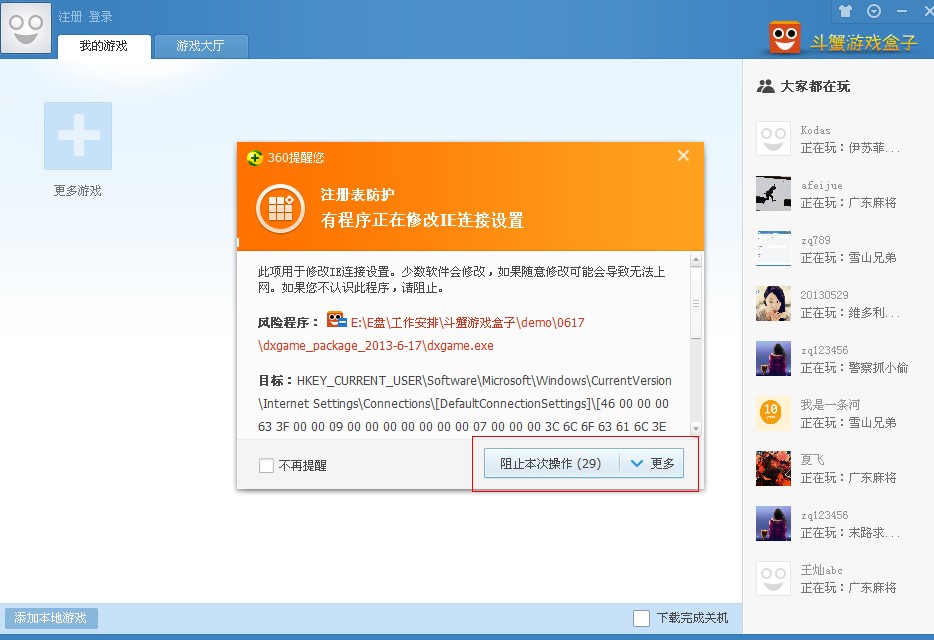The height and width of the screenshot is (640, 934).
Task: Click the 360 shield icon in dialog title
Action: point(255,158)
